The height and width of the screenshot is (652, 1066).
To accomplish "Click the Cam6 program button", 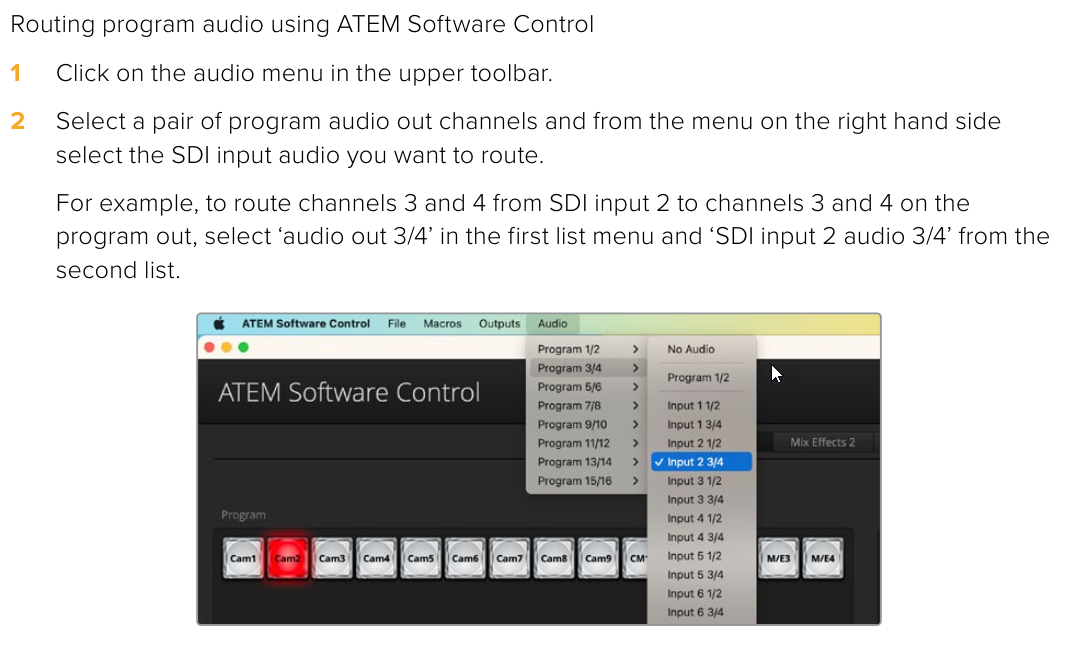I will [x=465, y=558].
